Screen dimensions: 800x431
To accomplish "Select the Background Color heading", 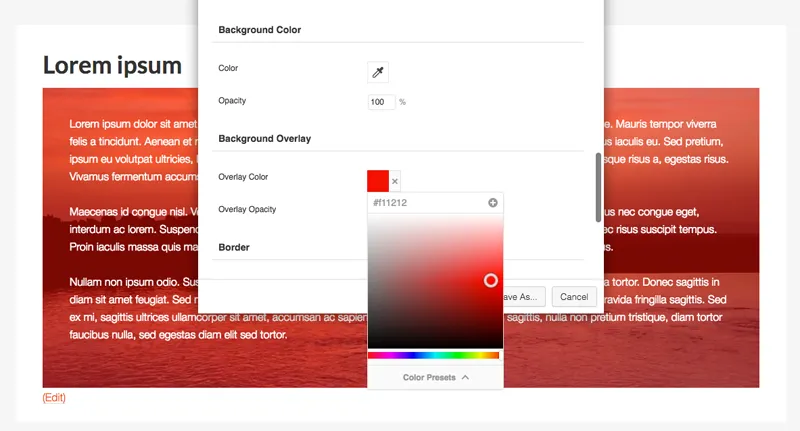I will click(x=260, y=30).
